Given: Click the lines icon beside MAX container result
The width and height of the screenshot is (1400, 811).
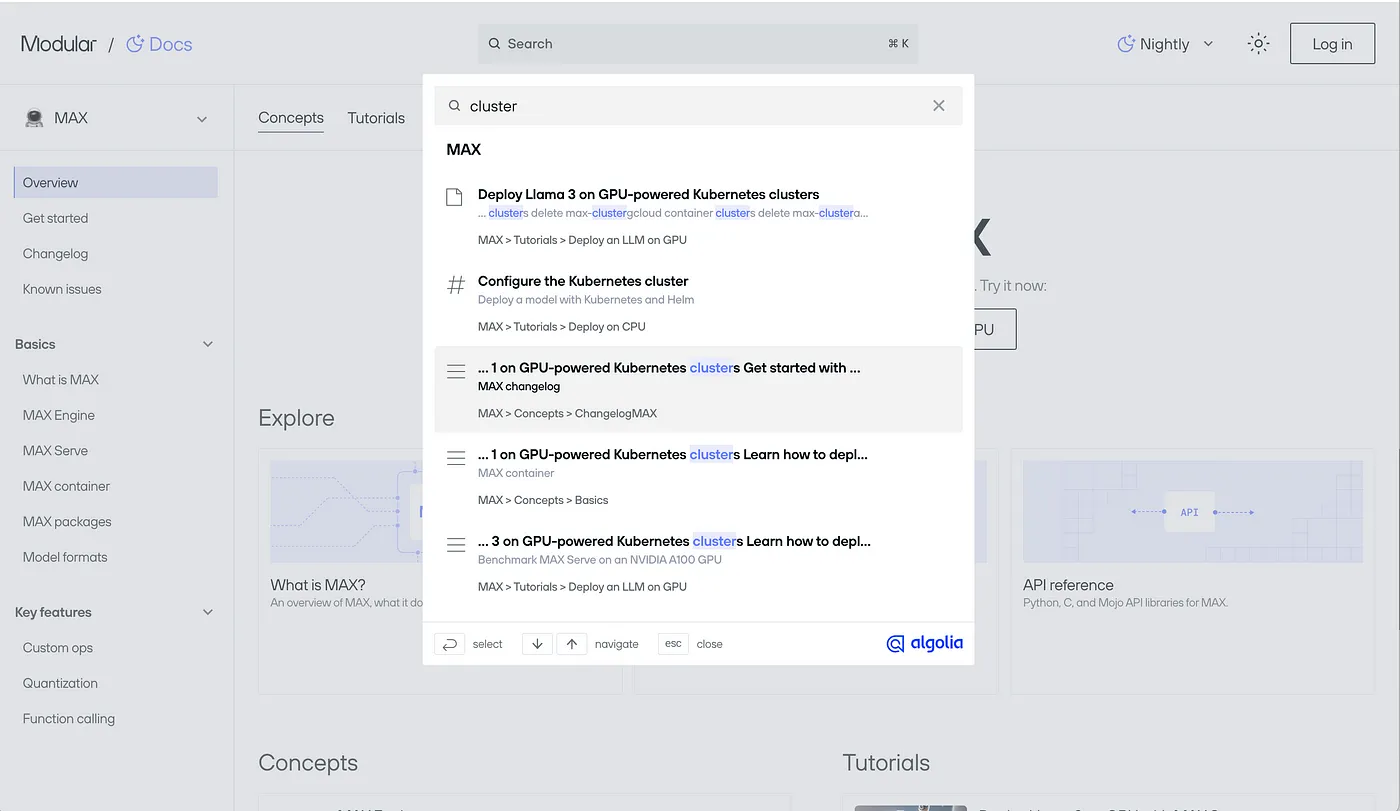Looking at the screenshot, I should pos(455,458).
